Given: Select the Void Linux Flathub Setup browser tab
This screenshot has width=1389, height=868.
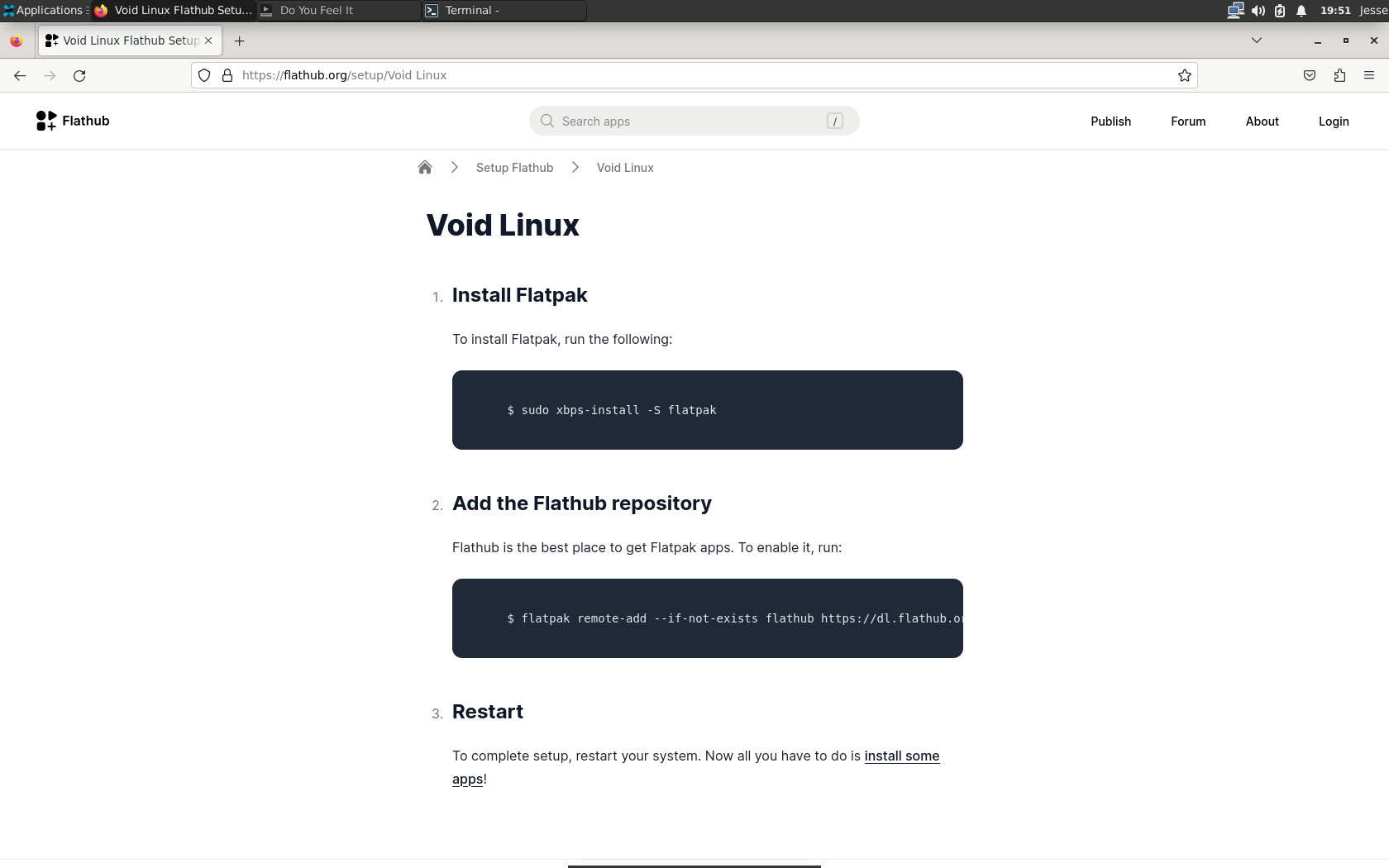Looking at the screenshot, I should (x=130, y=41).
